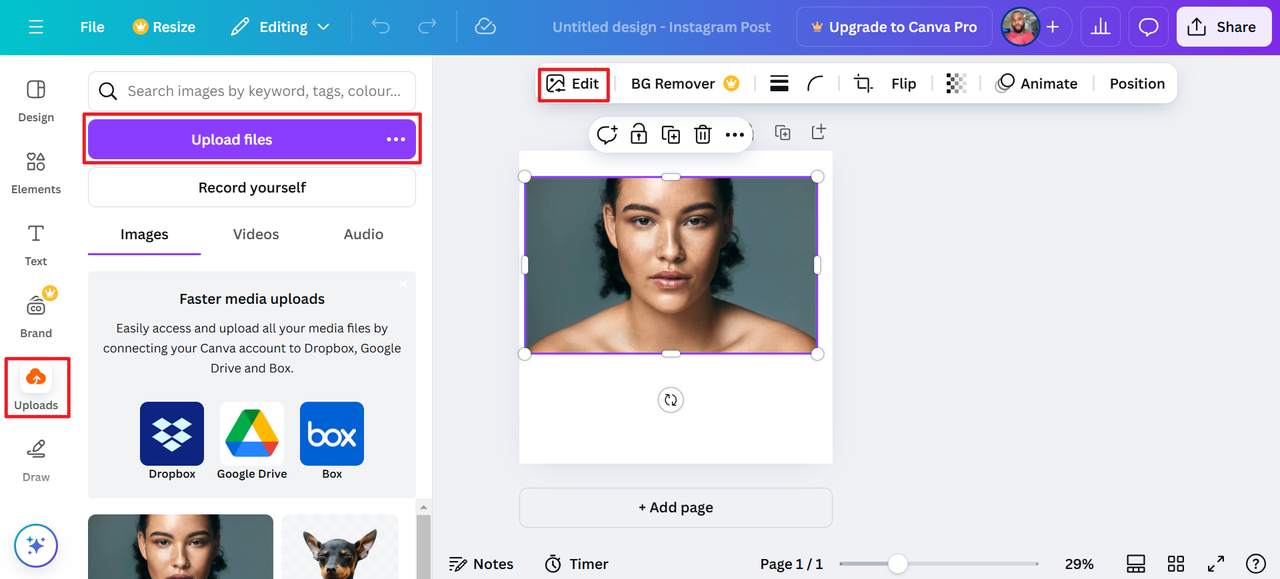
Task: Add comment on selected image
Action: click(607, 134)
